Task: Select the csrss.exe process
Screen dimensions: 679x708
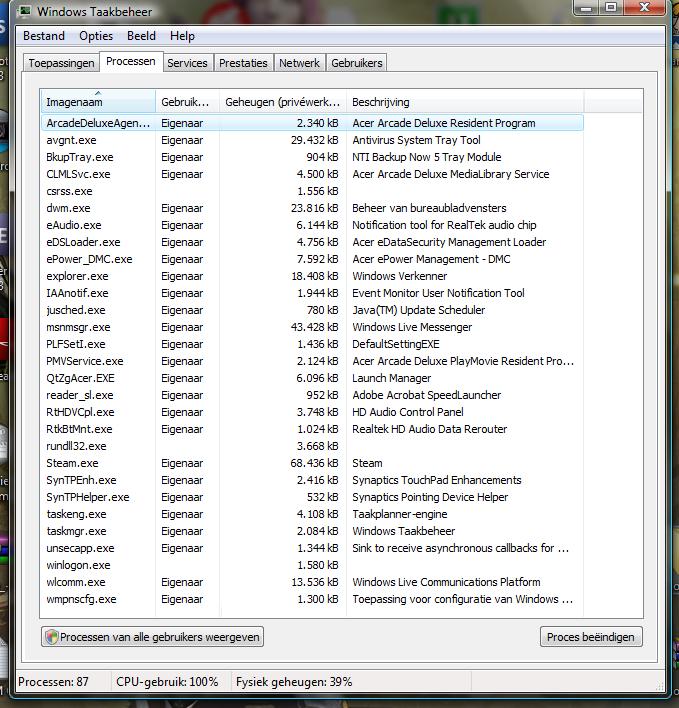Action: pyautogui.click(x=312, y=191)
